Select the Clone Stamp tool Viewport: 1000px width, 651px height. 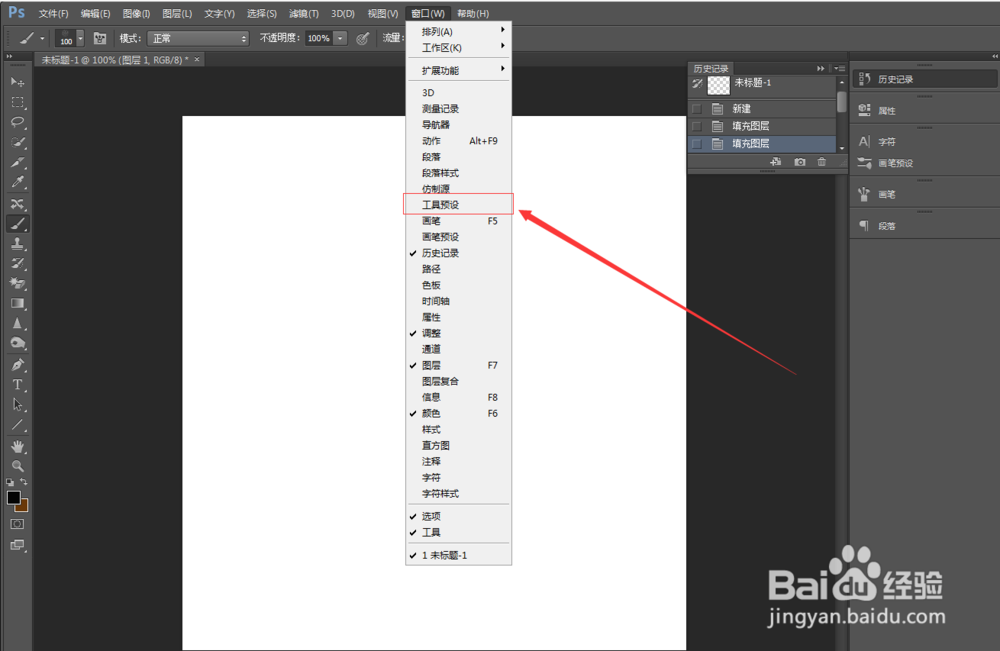17,244
